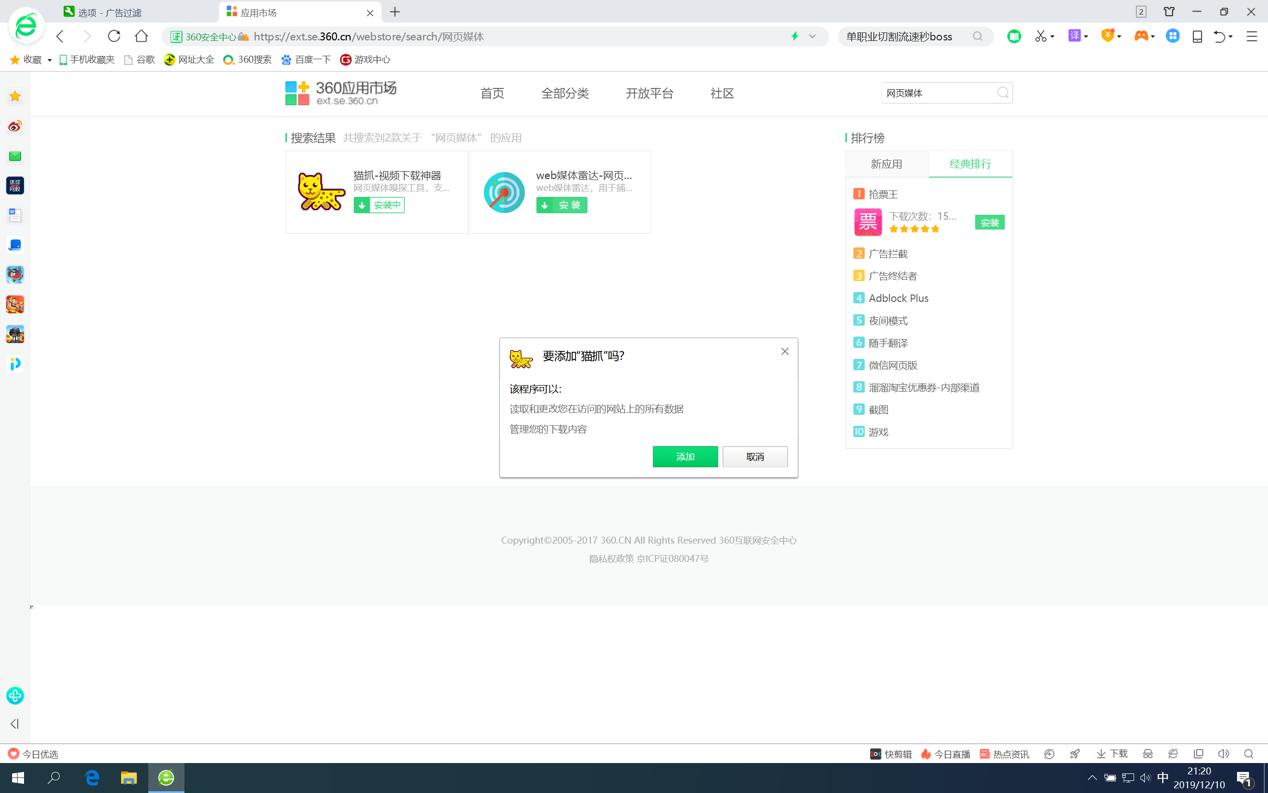
Task: Click the rocket accelerator icon in the status bar
Action: [1075, 754]
